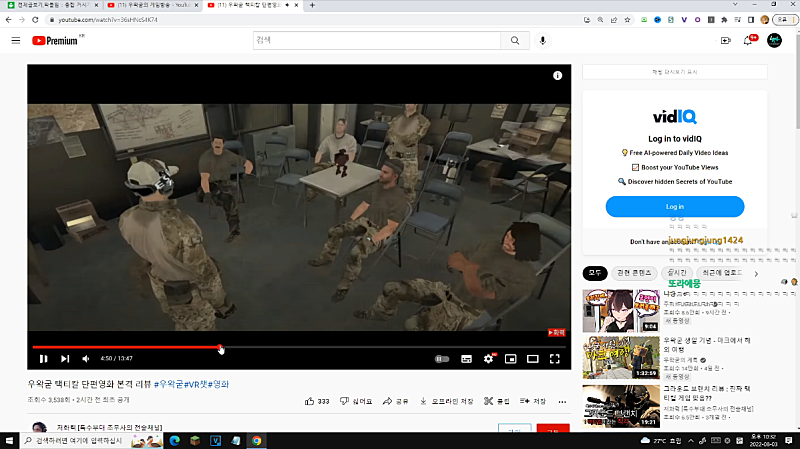Viewport: 800px width, 449px height.
Task: Click the progress bar scrubber handle
Action: click(x=220, y=347)
